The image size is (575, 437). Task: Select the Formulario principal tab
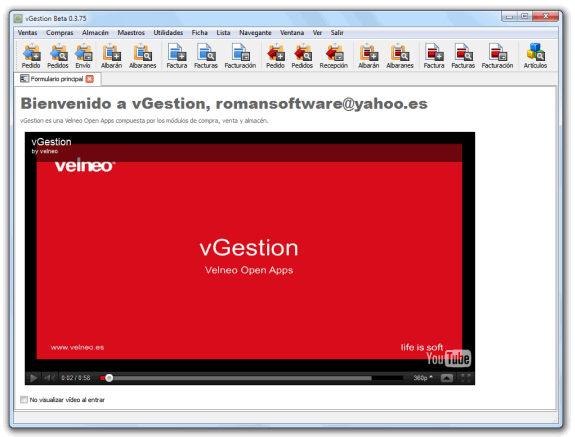tap(58, 79)
